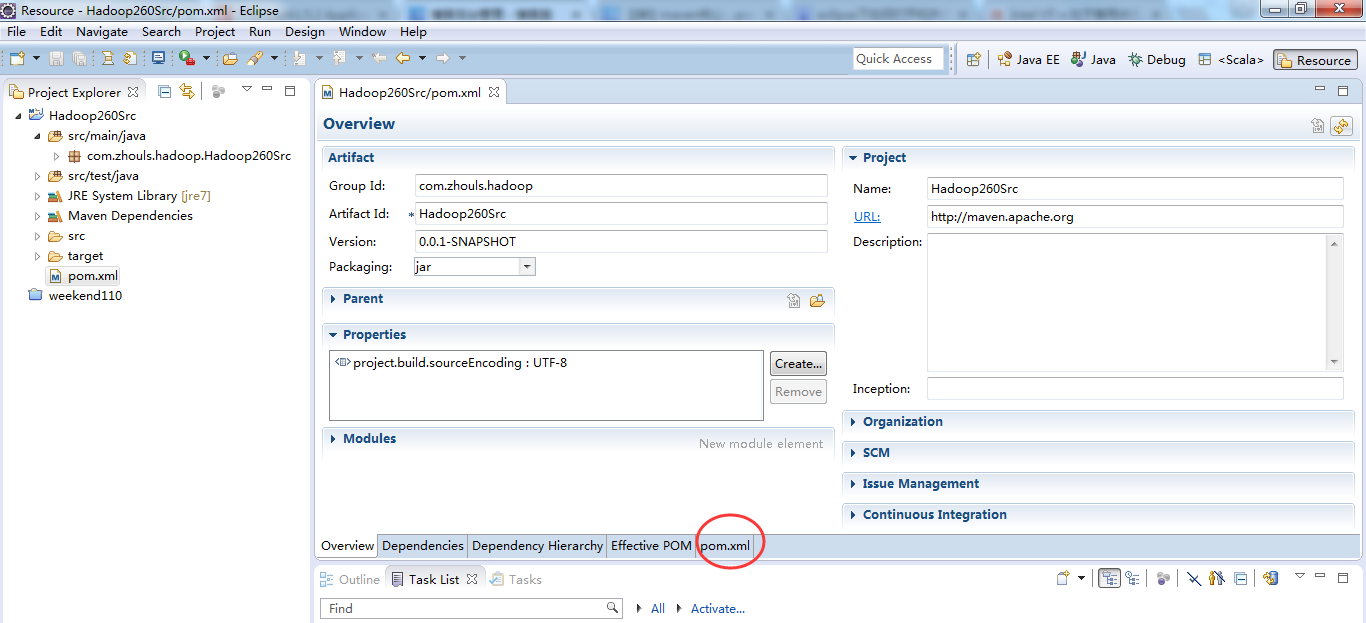Viewport: 1366px width, 623px height.
Task: Click the page icon beside refresh in Overview header
Action: click(1318, 126)
